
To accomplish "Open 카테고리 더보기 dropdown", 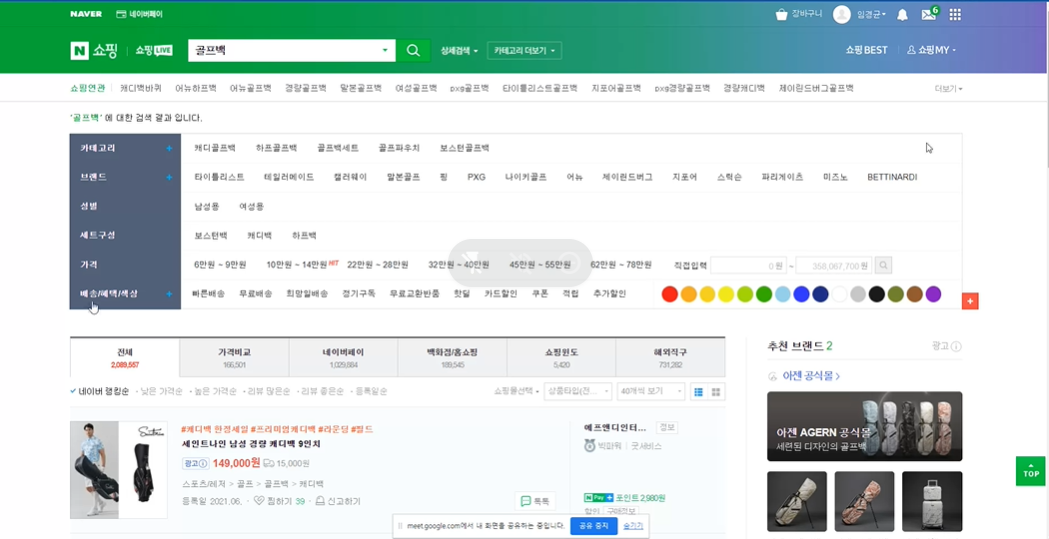I will [524, 51].
